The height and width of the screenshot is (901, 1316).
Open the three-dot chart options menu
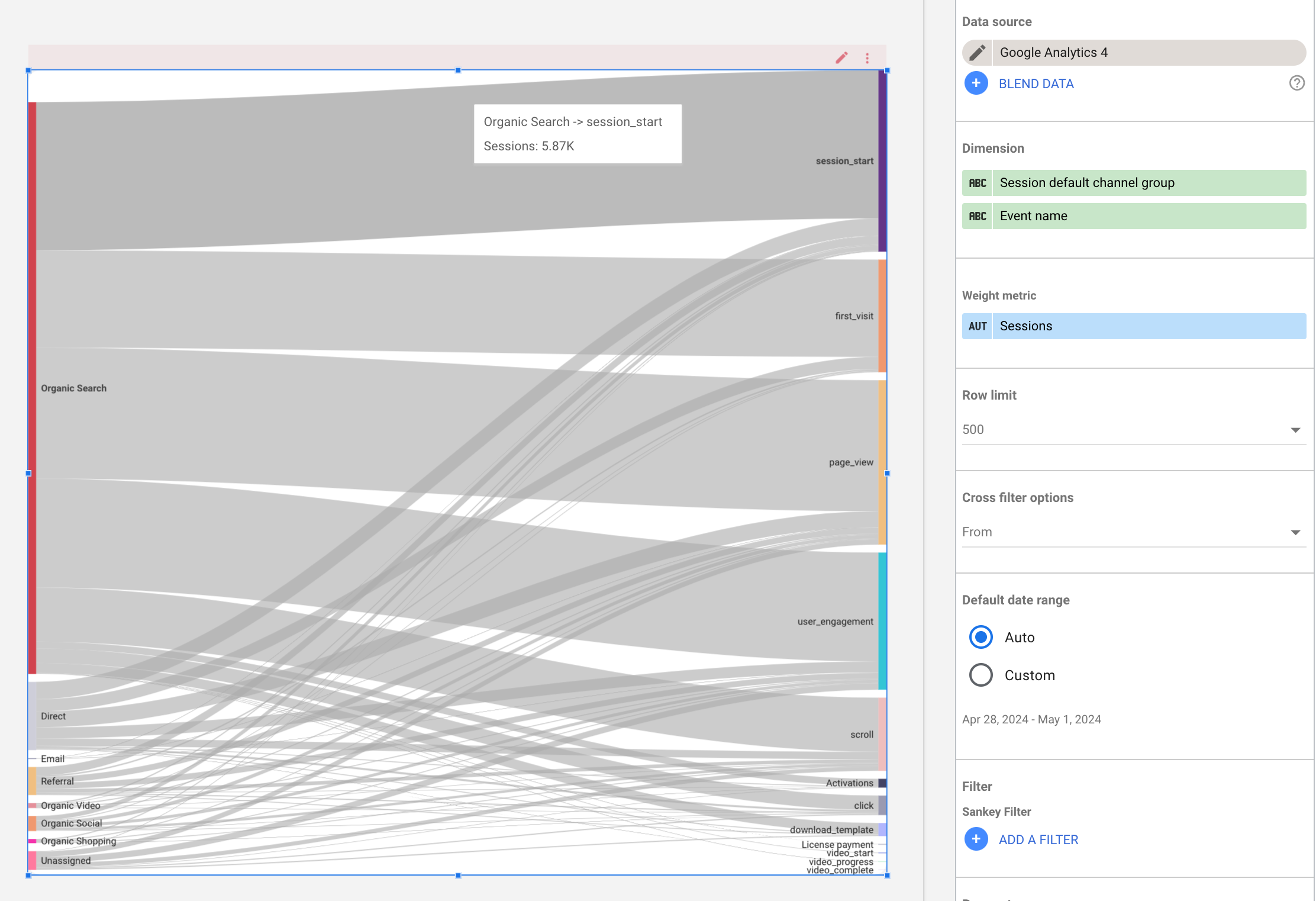coord(867,58)
